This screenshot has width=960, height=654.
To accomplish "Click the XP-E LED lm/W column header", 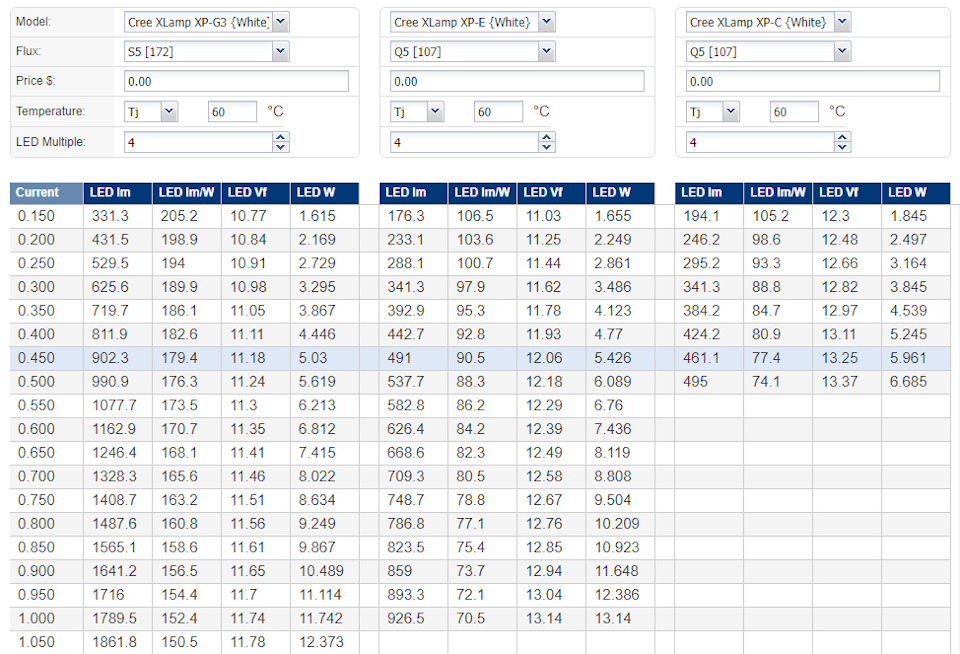I will [482, 192].
